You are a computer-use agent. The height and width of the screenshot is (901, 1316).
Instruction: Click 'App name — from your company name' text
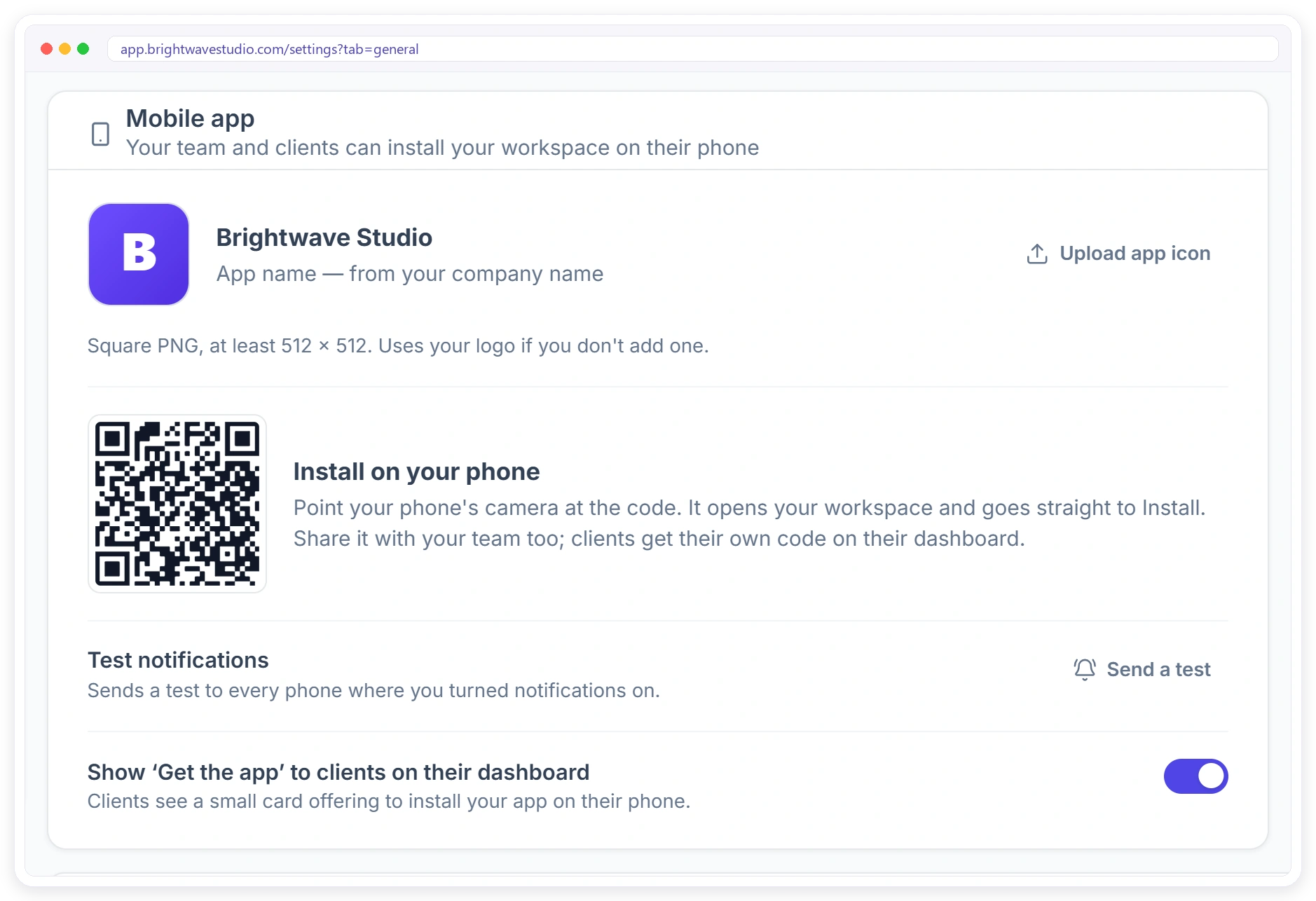click(409, 273)
